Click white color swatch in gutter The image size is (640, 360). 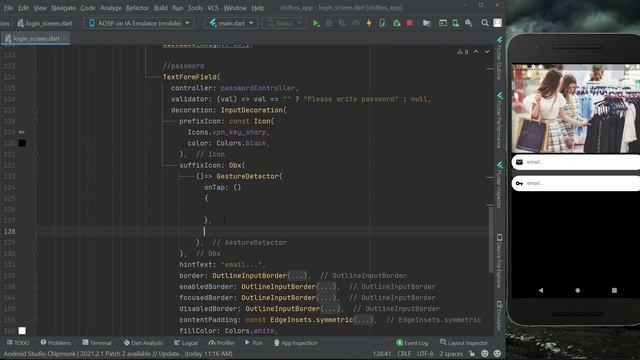click(22, 331)
